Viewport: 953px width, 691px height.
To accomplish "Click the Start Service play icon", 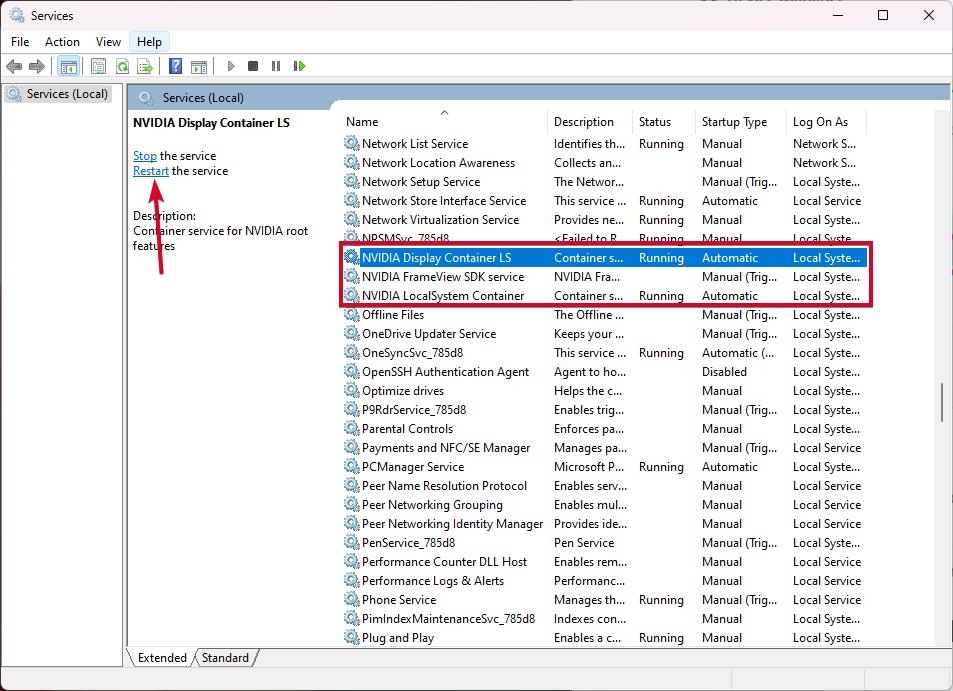I will point(230,66).
